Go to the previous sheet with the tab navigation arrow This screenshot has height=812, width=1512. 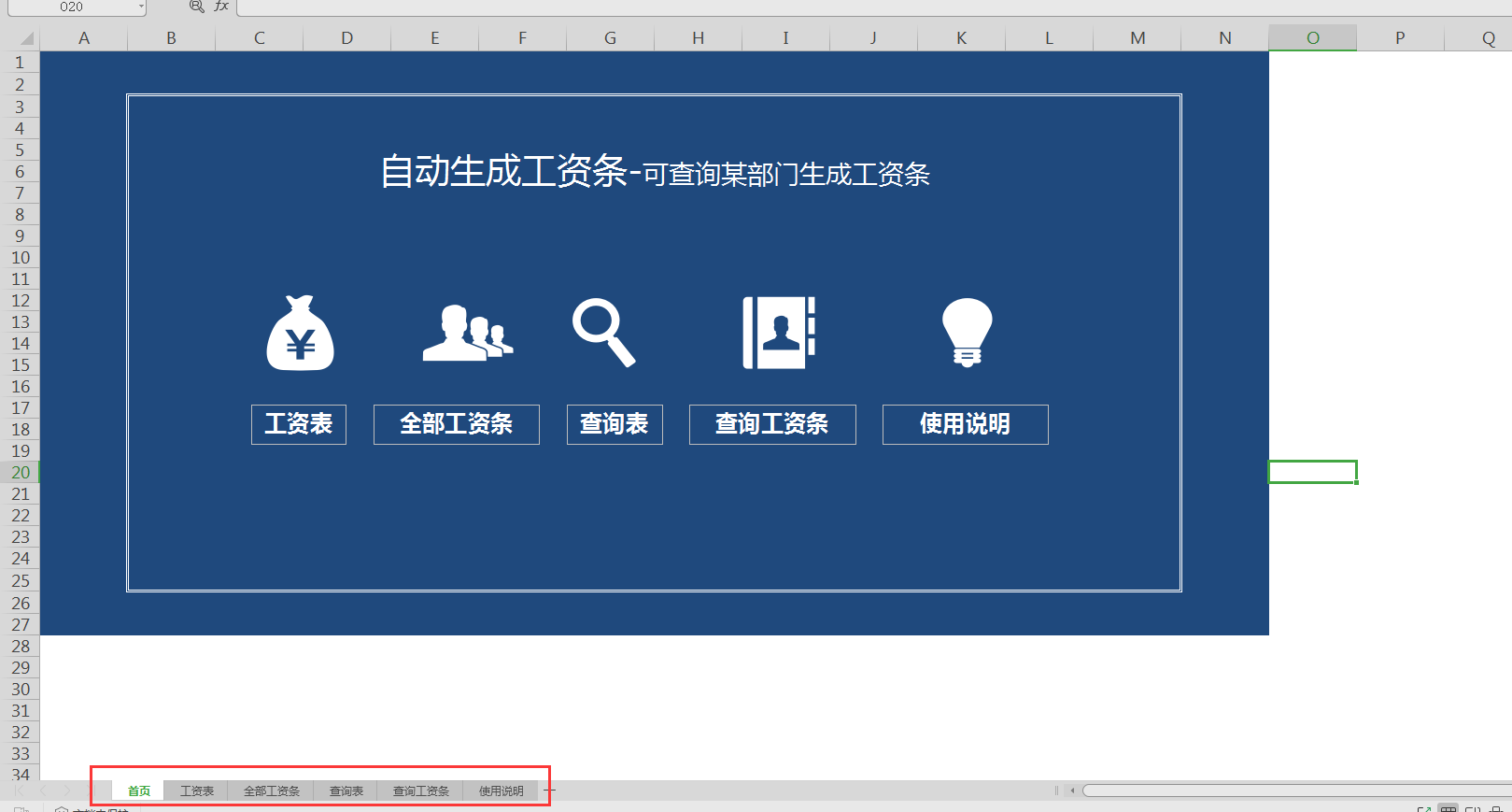[x=43, y=791]
